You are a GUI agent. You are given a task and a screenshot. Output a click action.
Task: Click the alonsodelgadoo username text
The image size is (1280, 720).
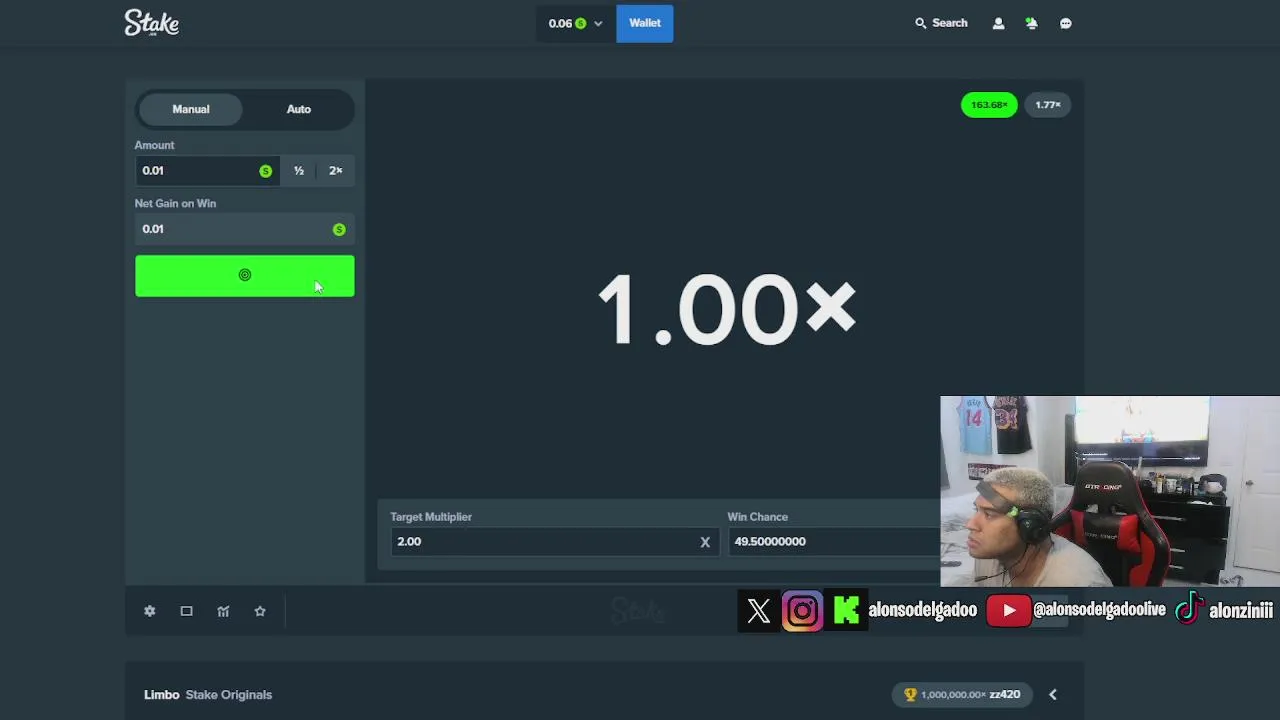923,610
